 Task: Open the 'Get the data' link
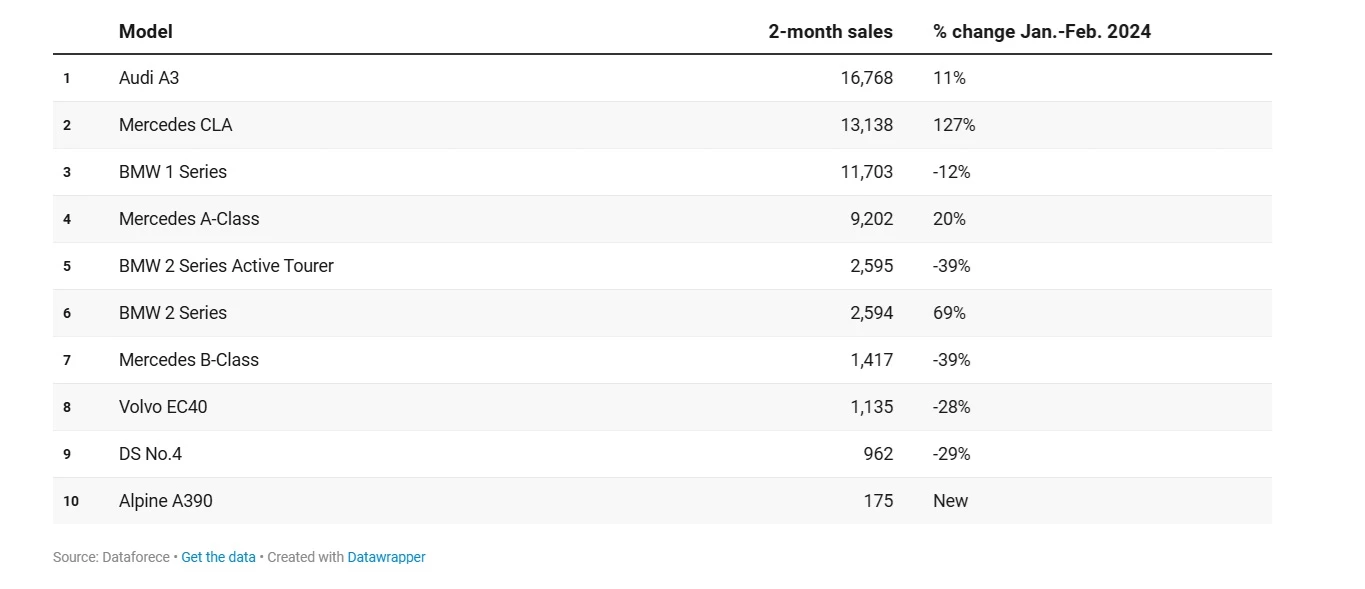[x=218, y=557]
